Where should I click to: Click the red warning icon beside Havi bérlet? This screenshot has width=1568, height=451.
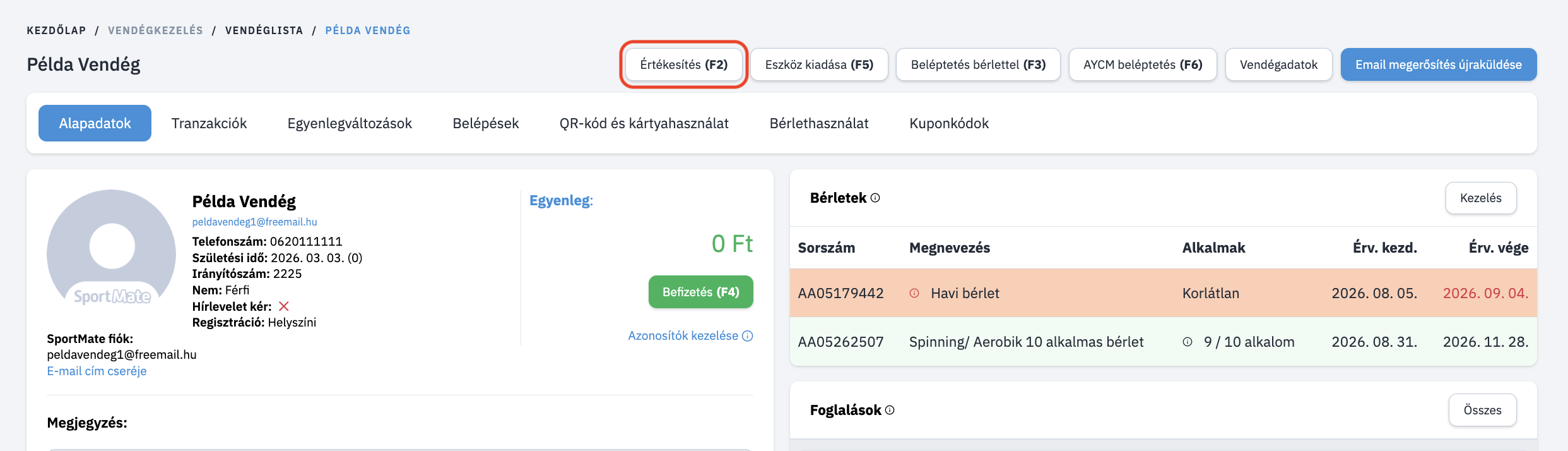(x=914, y=293)
